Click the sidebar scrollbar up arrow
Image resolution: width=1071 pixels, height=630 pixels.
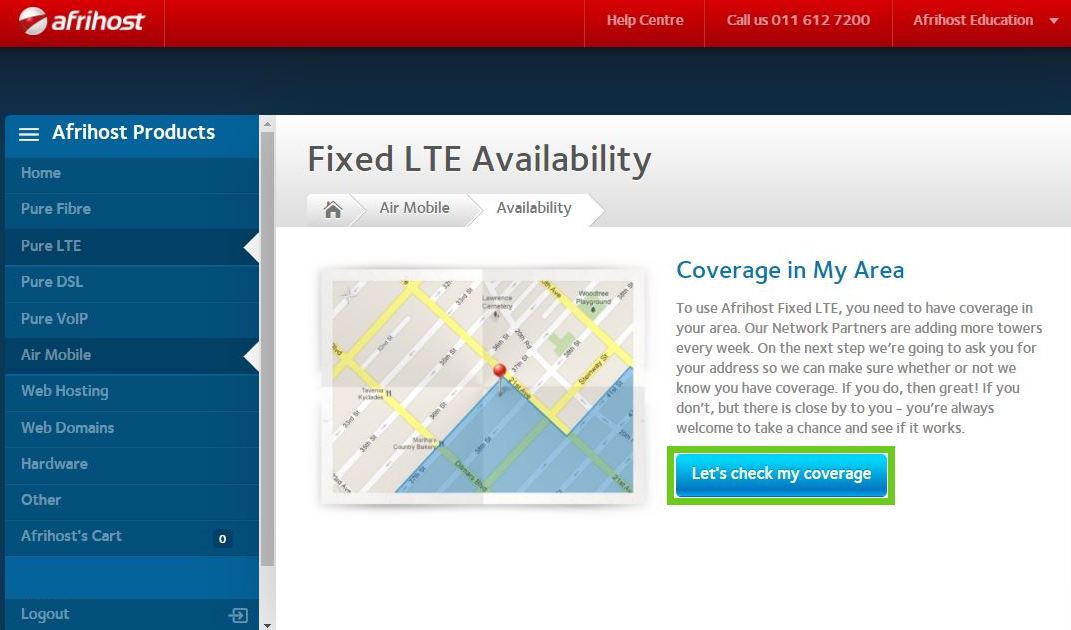point(267,124)
